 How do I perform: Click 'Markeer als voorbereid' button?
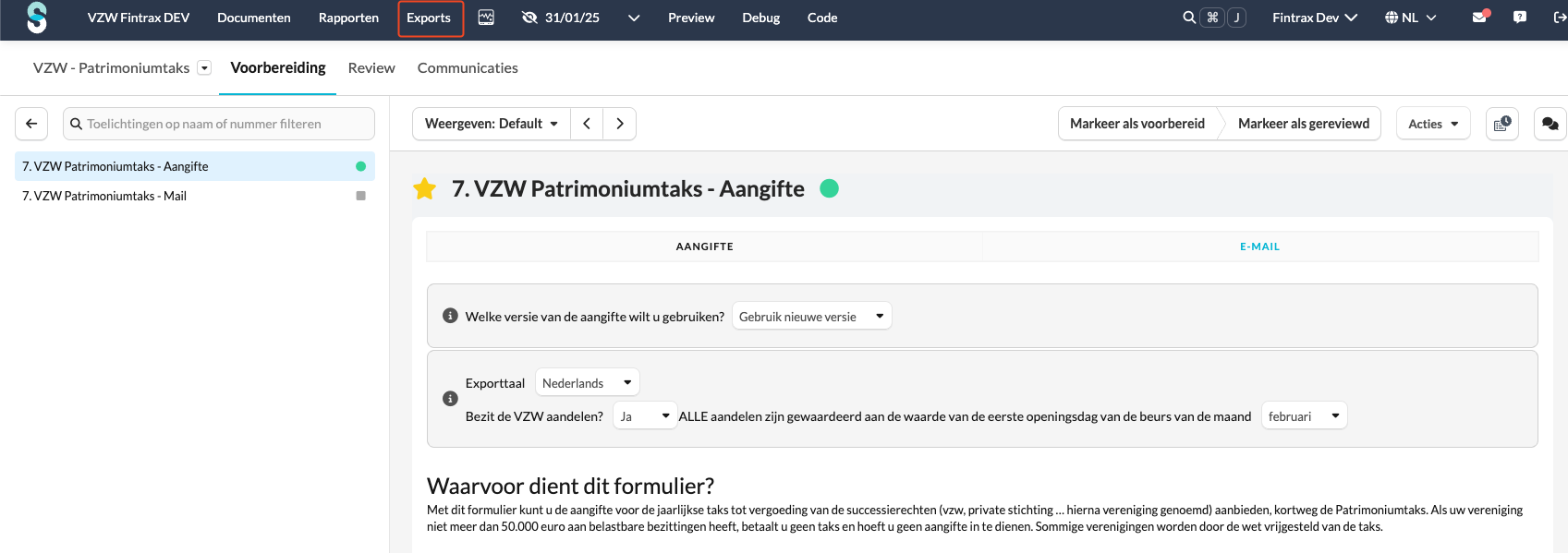coord(1136,124)
